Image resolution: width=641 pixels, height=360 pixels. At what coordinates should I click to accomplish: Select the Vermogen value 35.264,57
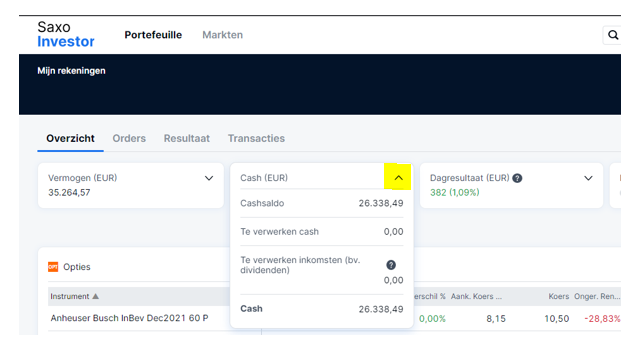[69, 192]
